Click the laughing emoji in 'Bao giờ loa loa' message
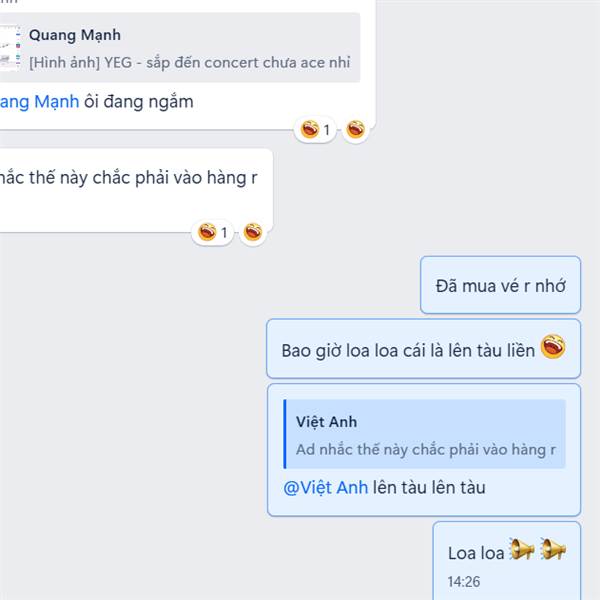Image resolution: width=600 pixels, height=600 pixels. pyautogui.click(x=553, y=346)
